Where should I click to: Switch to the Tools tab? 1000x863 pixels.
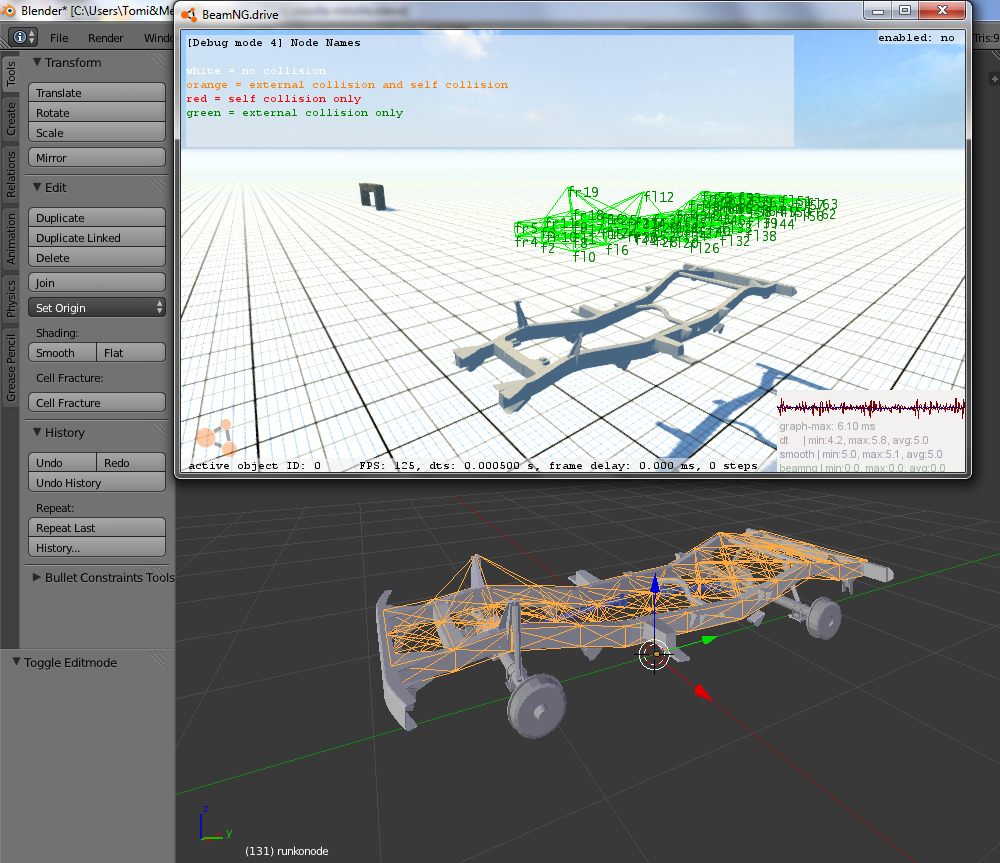(x=10, y=74)
